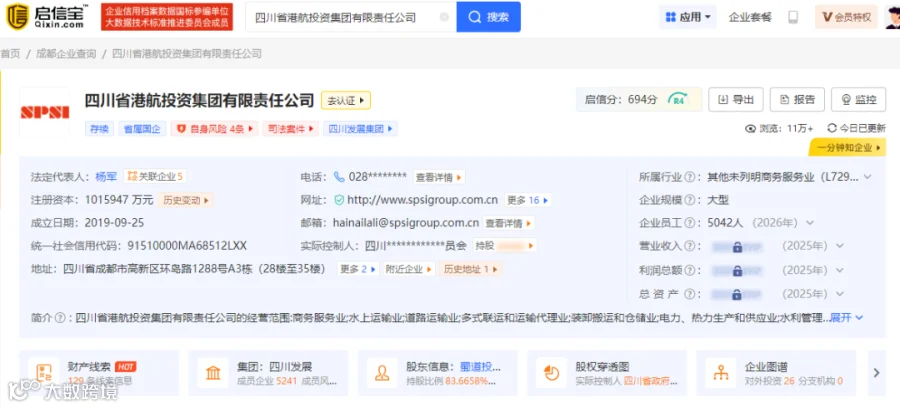The height and width of the screenshot is (408, 900).
Task: Open 四川发展集团 tag
Action: click(360, 129)
